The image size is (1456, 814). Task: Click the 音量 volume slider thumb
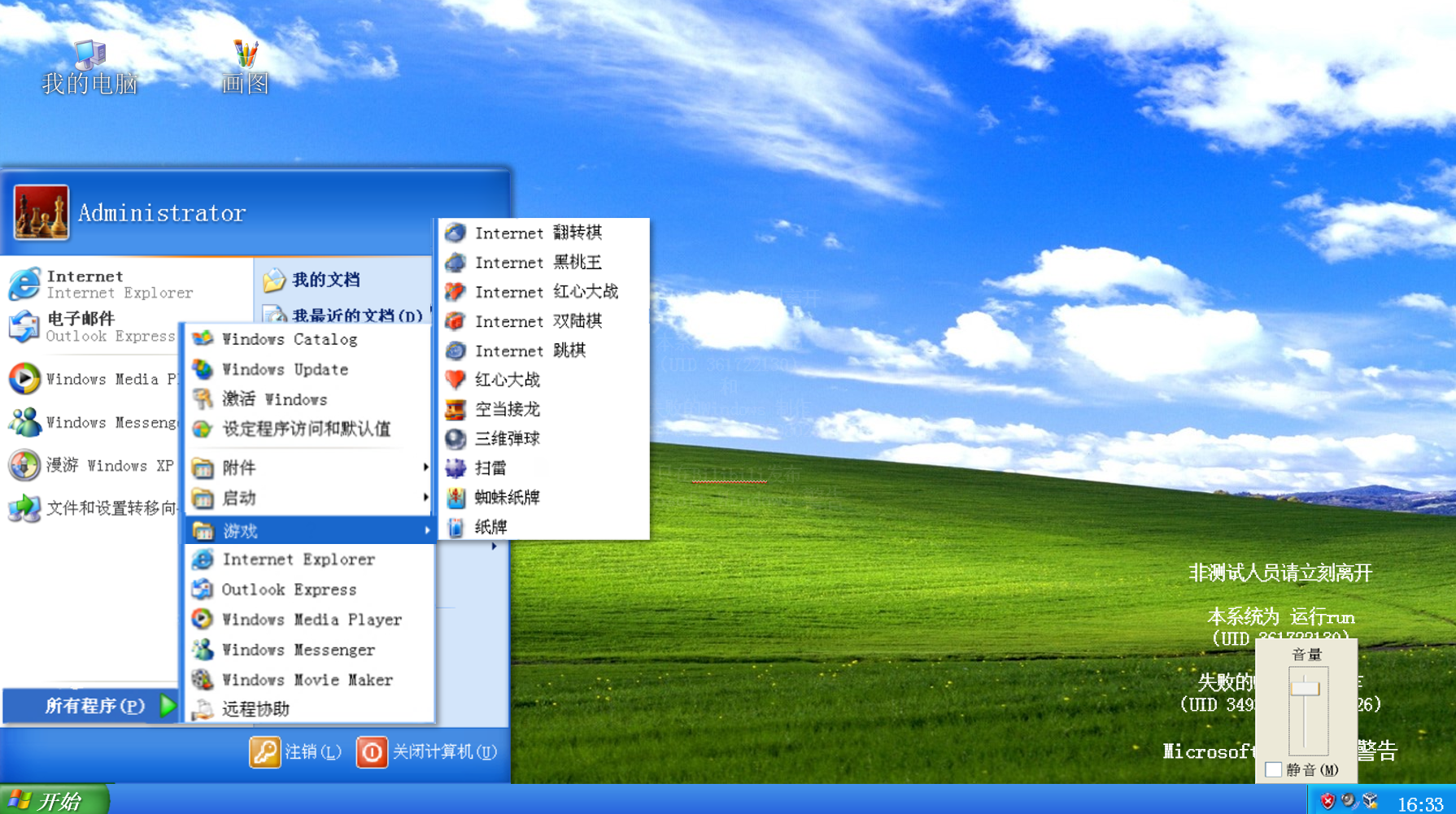(x=1306, y=688)
